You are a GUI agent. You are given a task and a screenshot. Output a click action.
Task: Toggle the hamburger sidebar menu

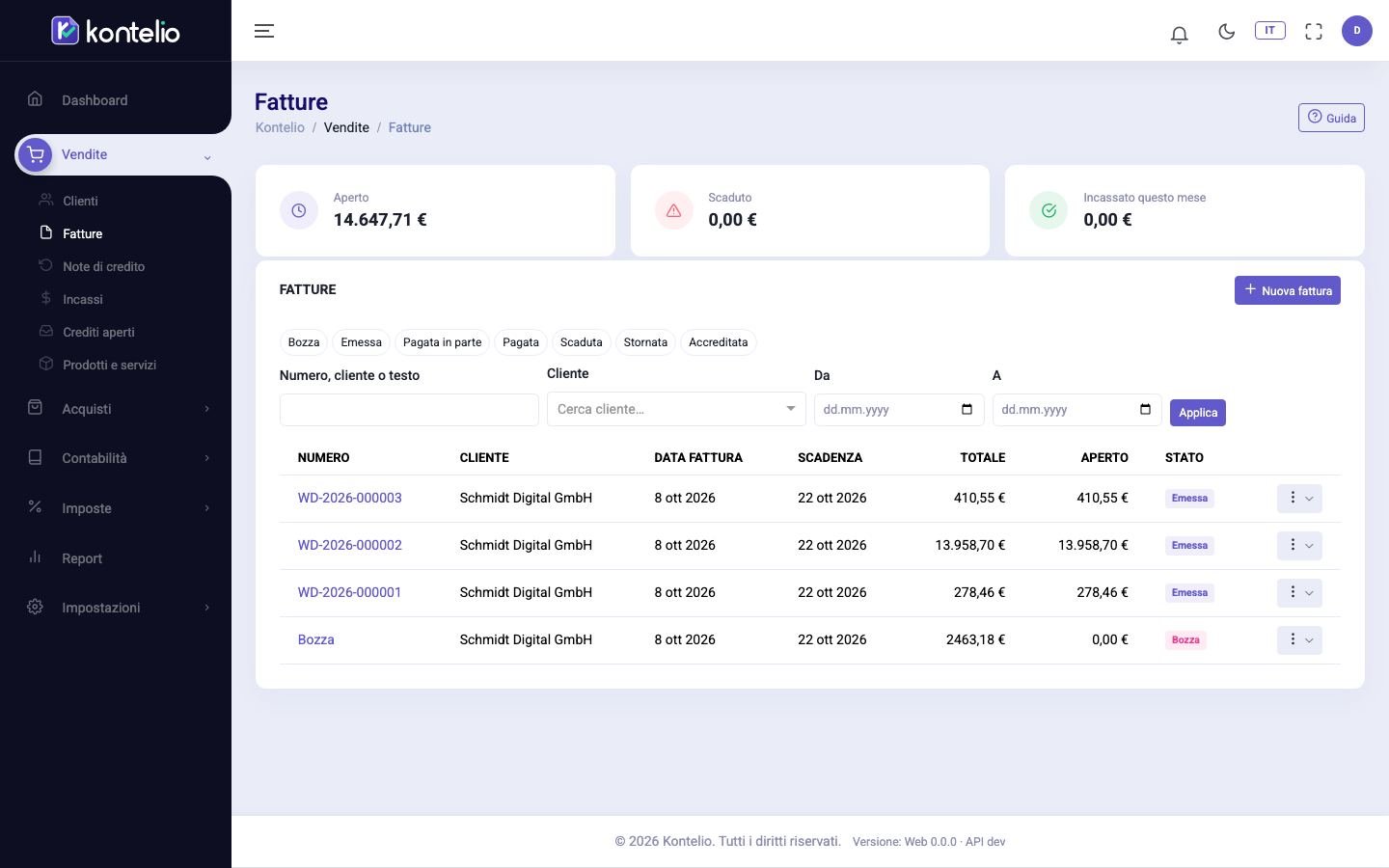click(264, 31)
